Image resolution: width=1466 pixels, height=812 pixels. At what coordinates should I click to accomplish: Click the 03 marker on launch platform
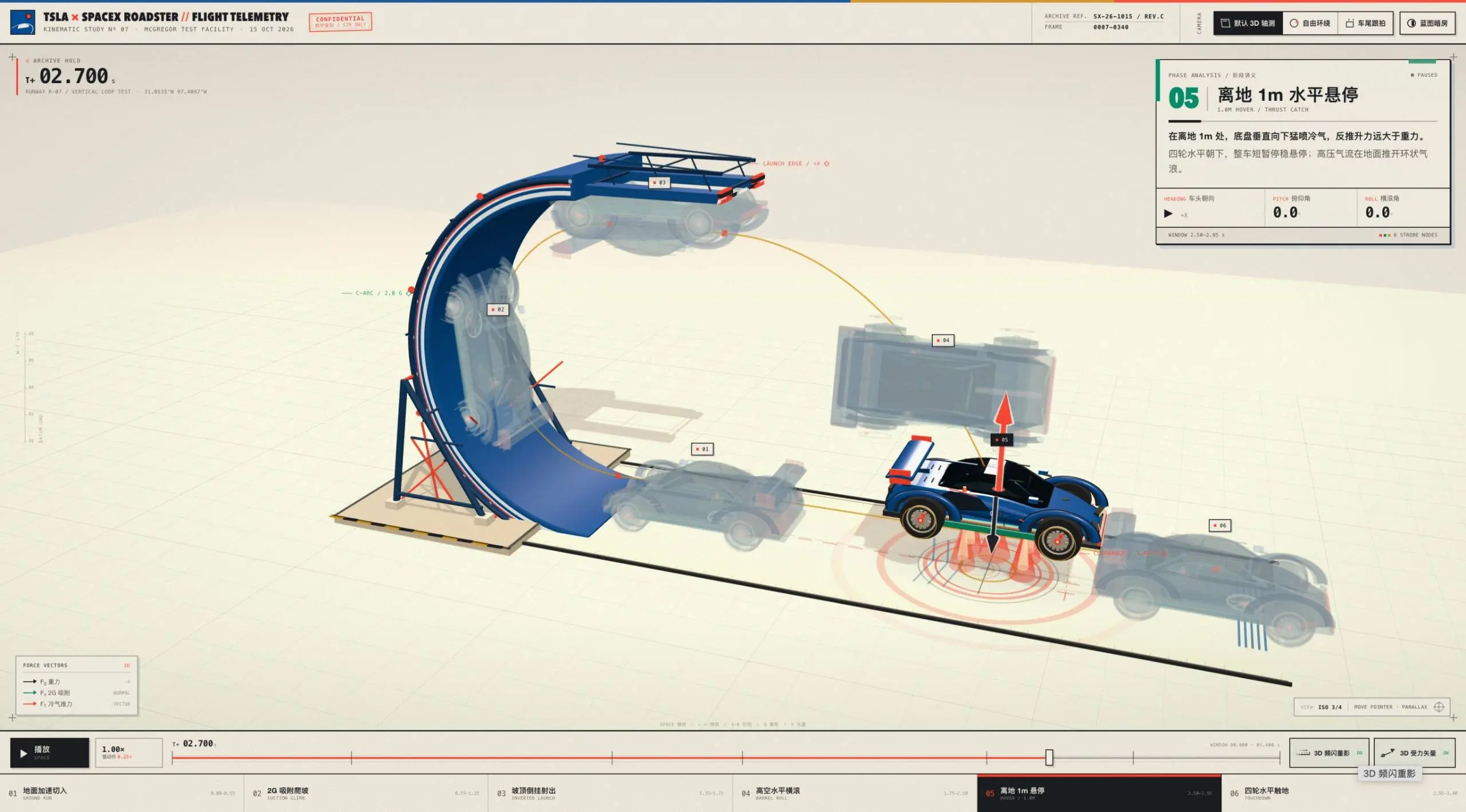(659, 183)
